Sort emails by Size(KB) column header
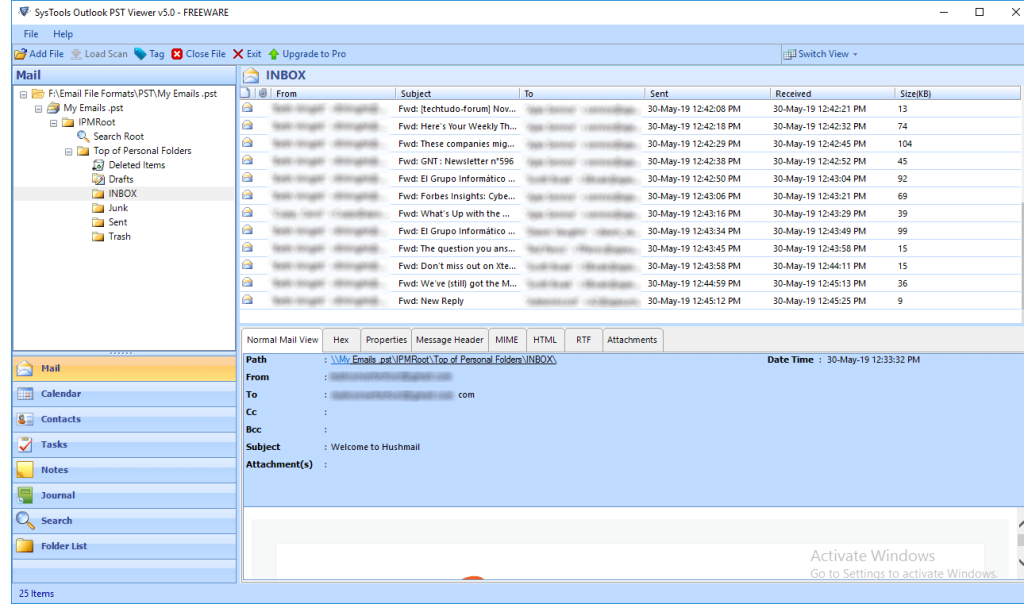1024x604 pixels. [957, 94]
